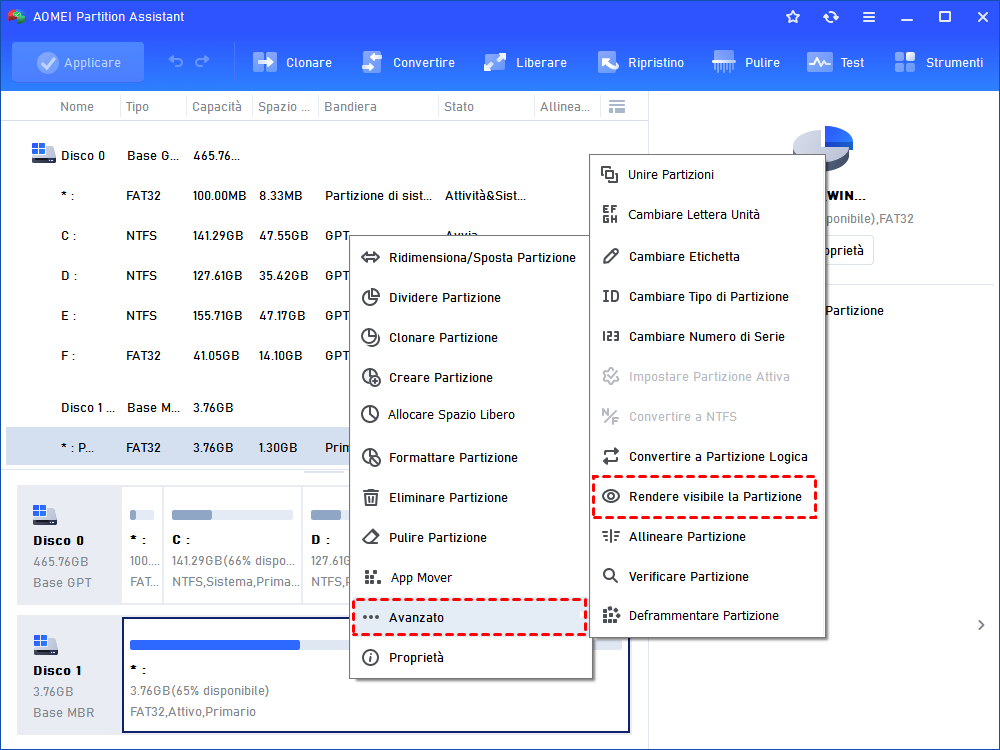The width and height of the screenshot is (1000, 750).
Task: Undo the last pending operation
Action: (x=175, y=62)
